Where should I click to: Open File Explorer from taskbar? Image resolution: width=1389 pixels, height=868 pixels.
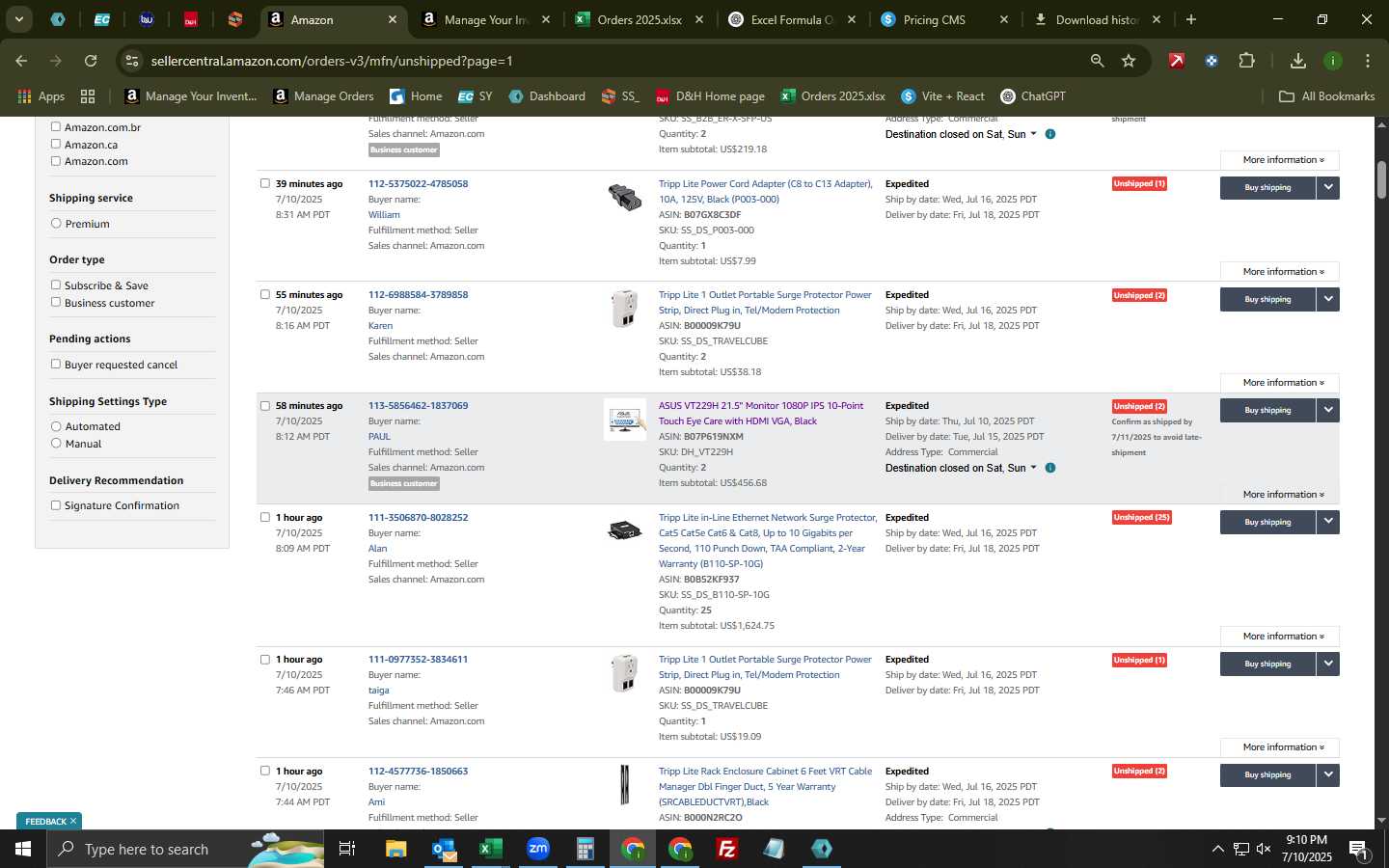(396, 849)
